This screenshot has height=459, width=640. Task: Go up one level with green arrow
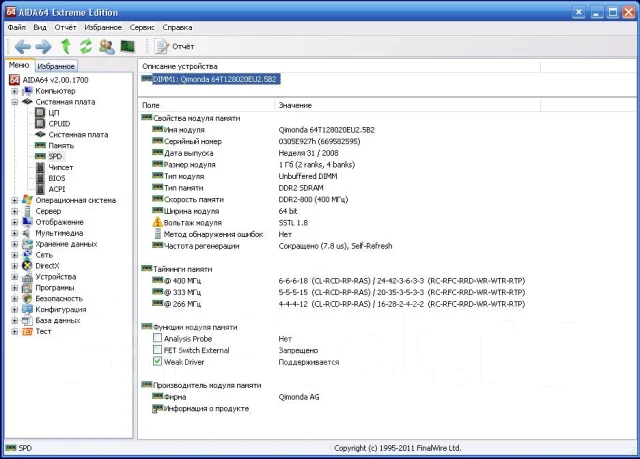(65, 47)
